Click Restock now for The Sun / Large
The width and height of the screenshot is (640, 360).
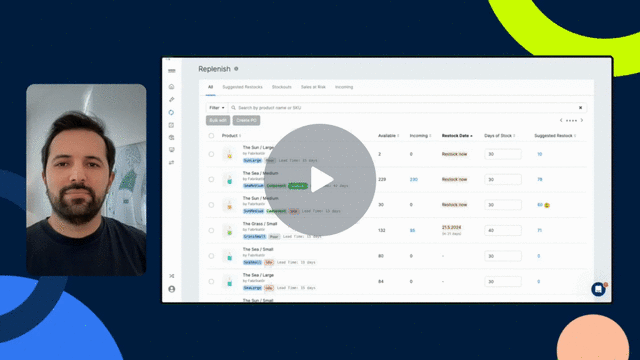[454, 154]
